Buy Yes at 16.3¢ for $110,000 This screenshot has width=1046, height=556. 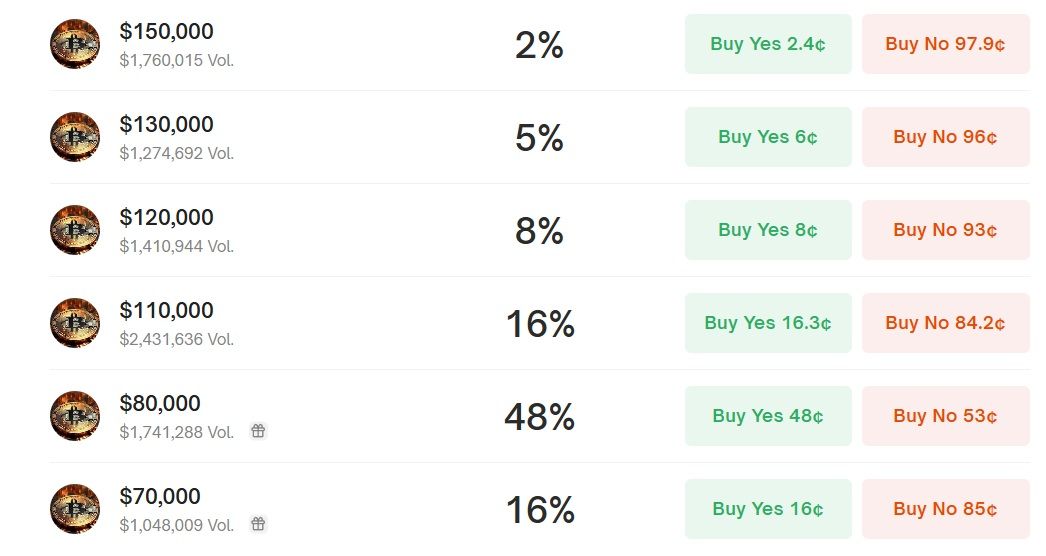[x=768, y=323]
